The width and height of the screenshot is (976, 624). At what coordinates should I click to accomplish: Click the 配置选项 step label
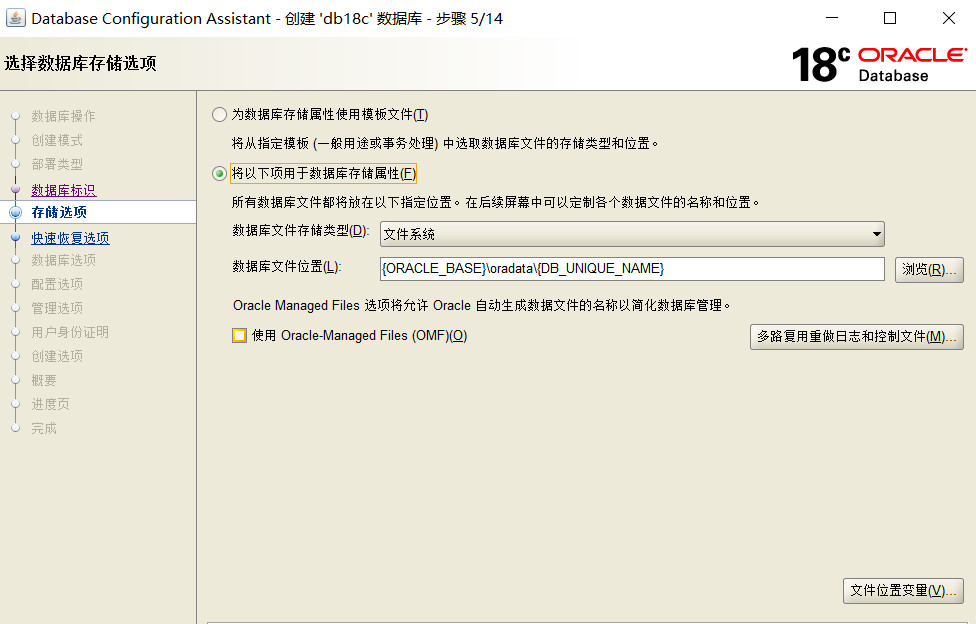[x=57, y=285]
